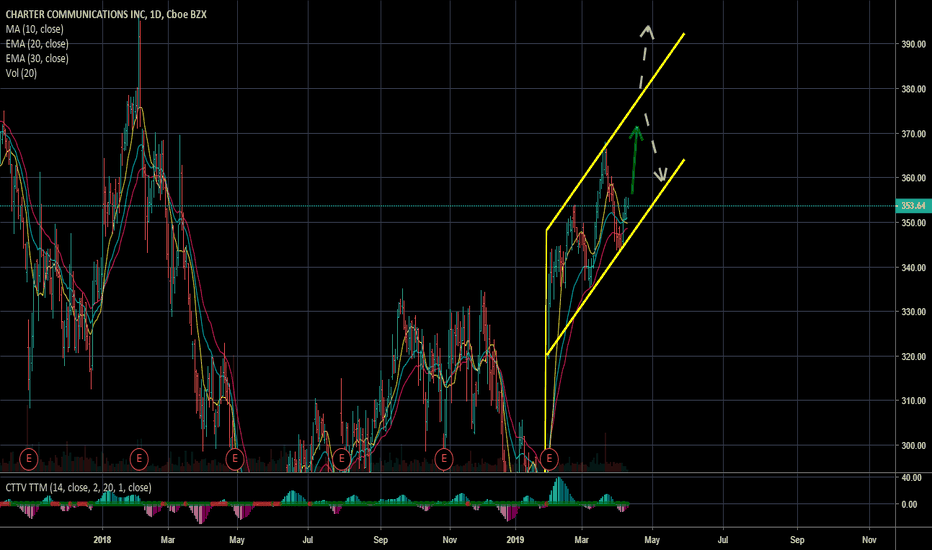Click the 380.00 price axis label
Screen dimensions: 932x550
(x=914, y=89)
